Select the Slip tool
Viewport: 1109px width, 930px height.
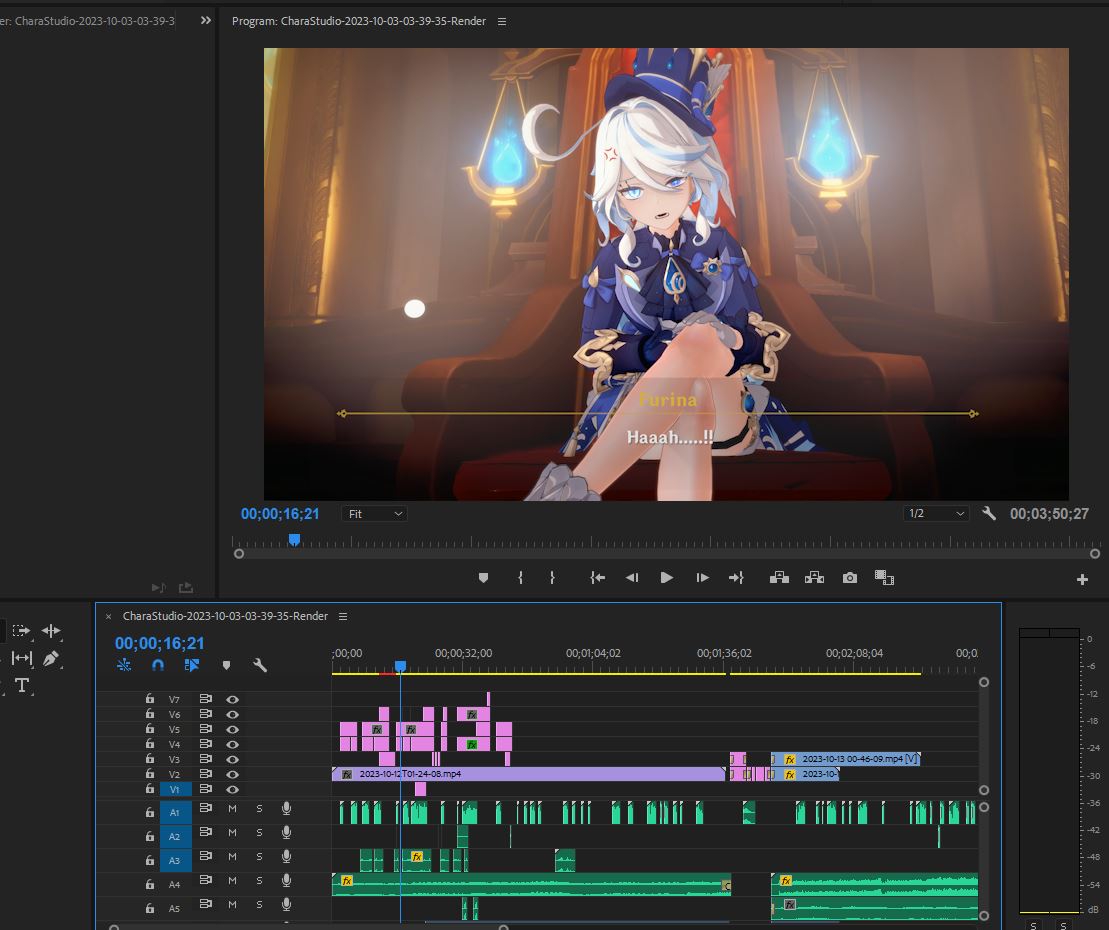[x=22, y=658]
